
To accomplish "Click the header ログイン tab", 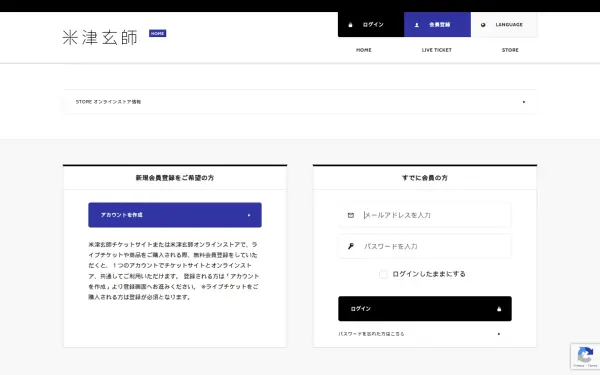I will (371, 25).
